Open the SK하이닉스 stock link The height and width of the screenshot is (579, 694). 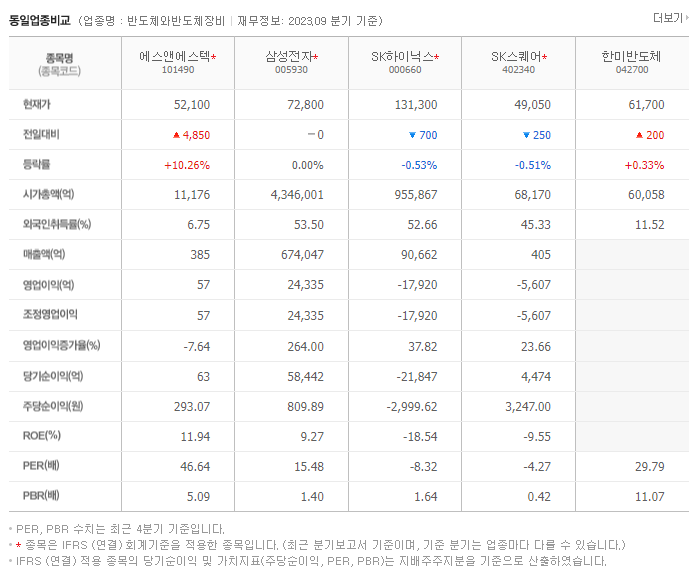pos(402,56)
